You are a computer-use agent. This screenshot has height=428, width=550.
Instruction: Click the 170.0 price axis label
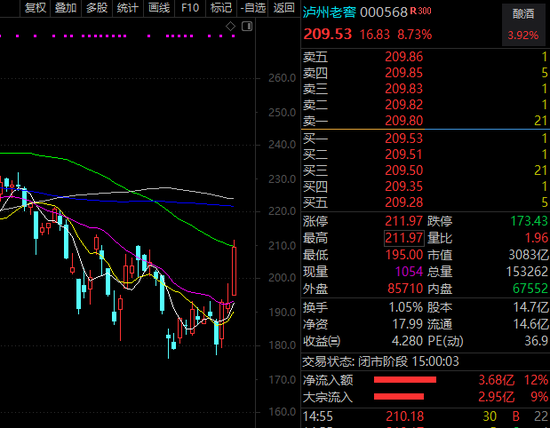(282, 380)
